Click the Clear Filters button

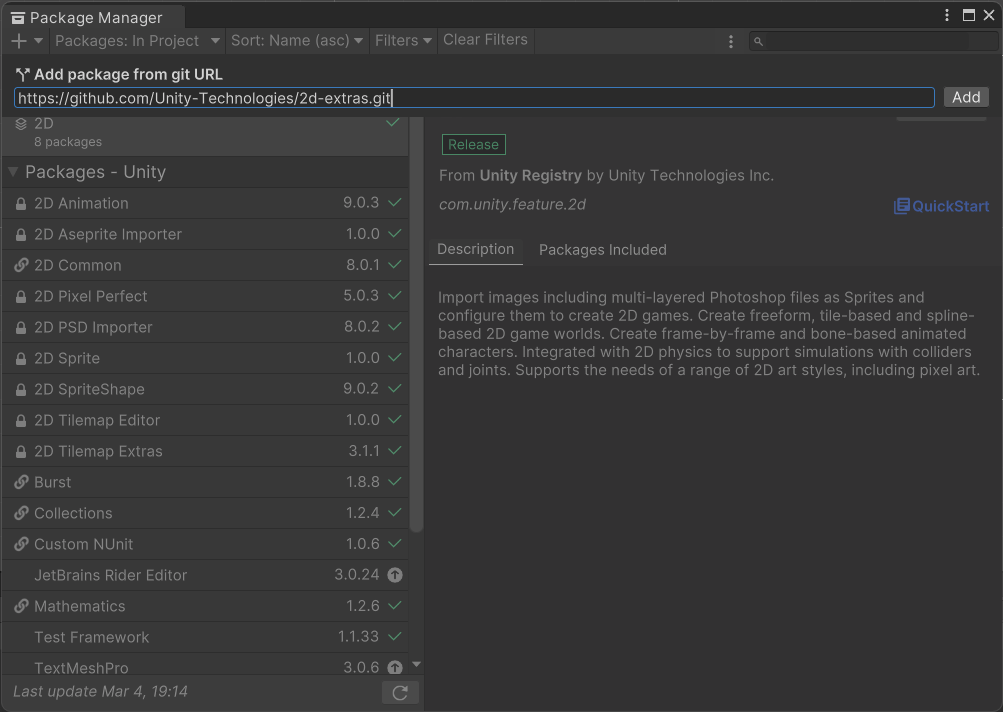coord(486,40)
